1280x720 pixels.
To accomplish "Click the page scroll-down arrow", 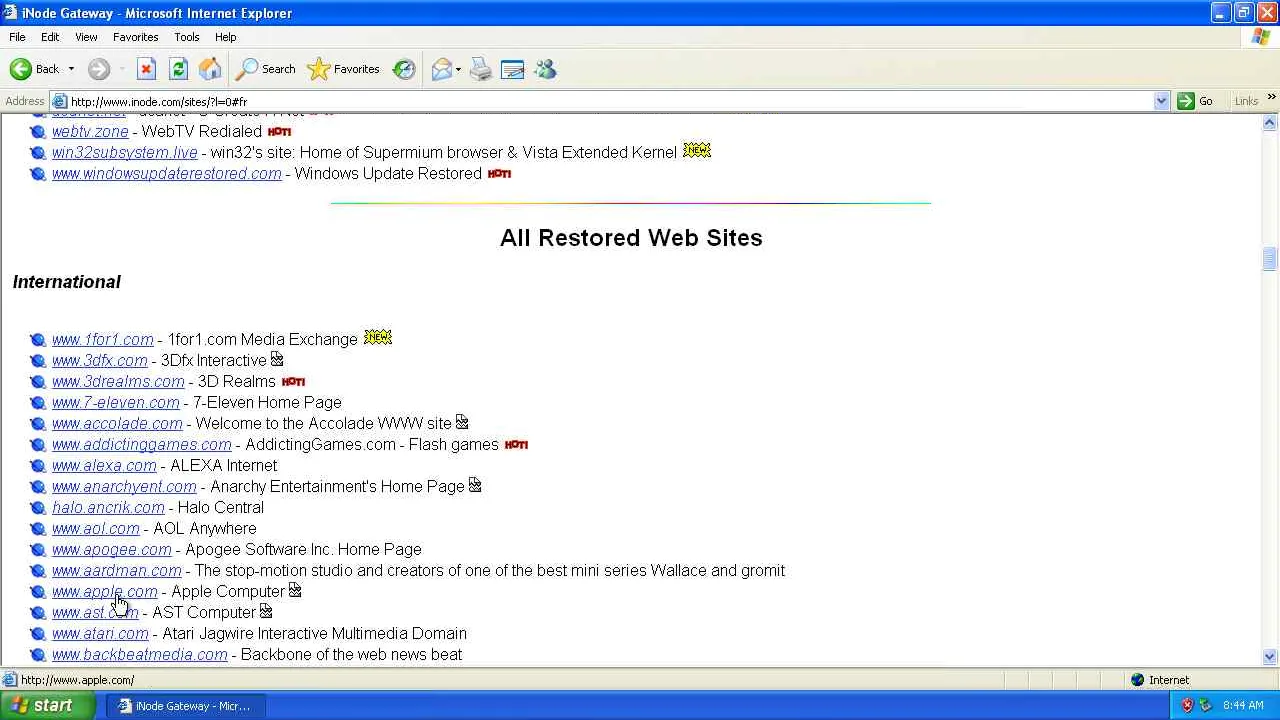I will tap(1270, 657).
